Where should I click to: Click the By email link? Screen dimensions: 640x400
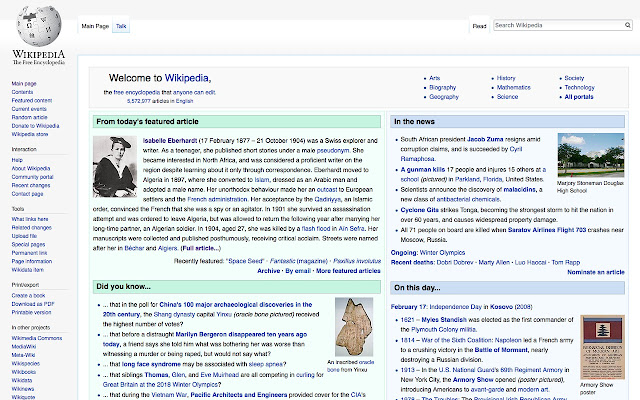click(x=298, y=271)
